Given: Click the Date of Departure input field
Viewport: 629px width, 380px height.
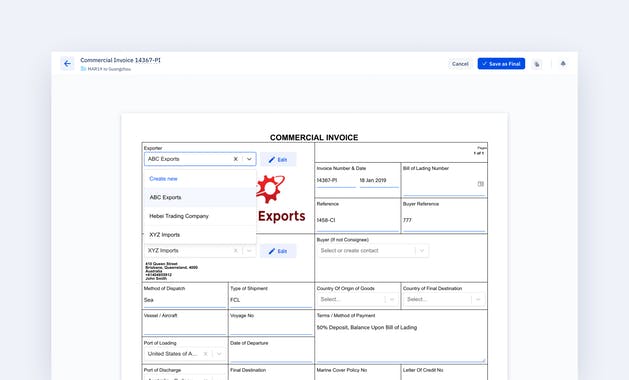Looking at the screenshot, I should pos(271,355).
